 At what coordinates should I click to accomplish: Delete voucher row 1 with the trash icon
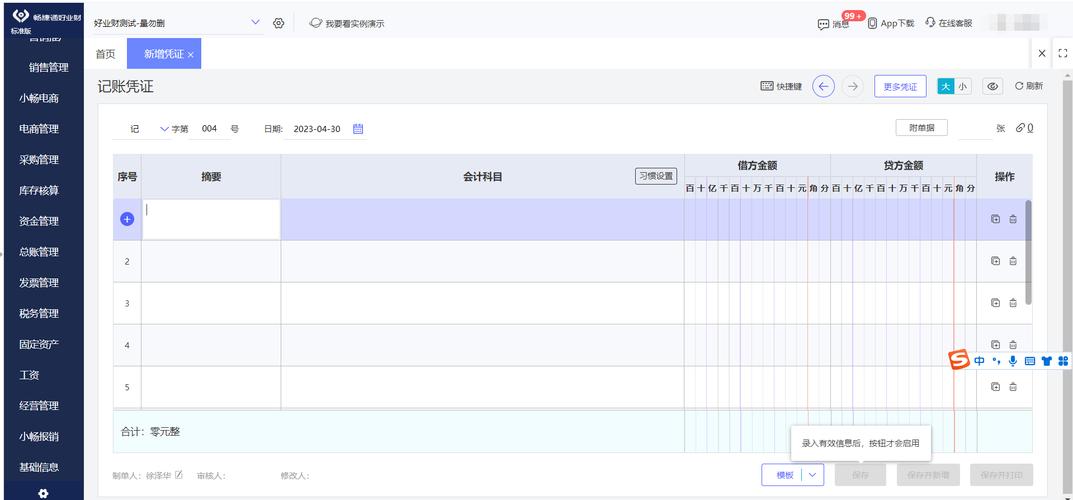click(x=1013, y=219)
